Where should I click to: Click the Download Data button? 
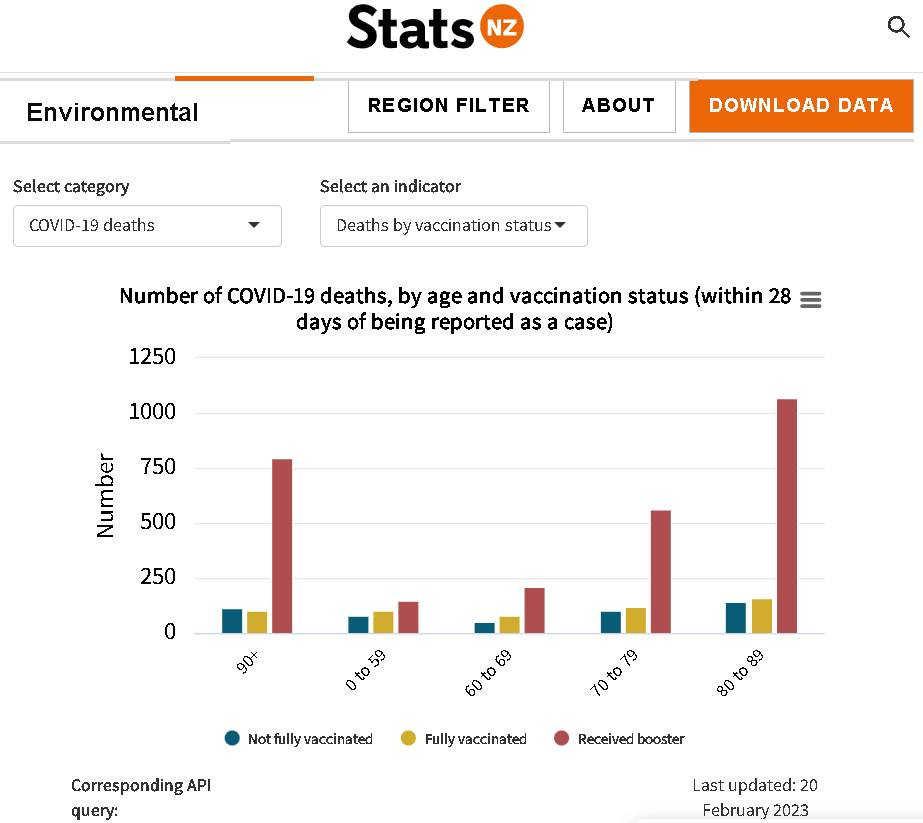(x=801, y=106)
